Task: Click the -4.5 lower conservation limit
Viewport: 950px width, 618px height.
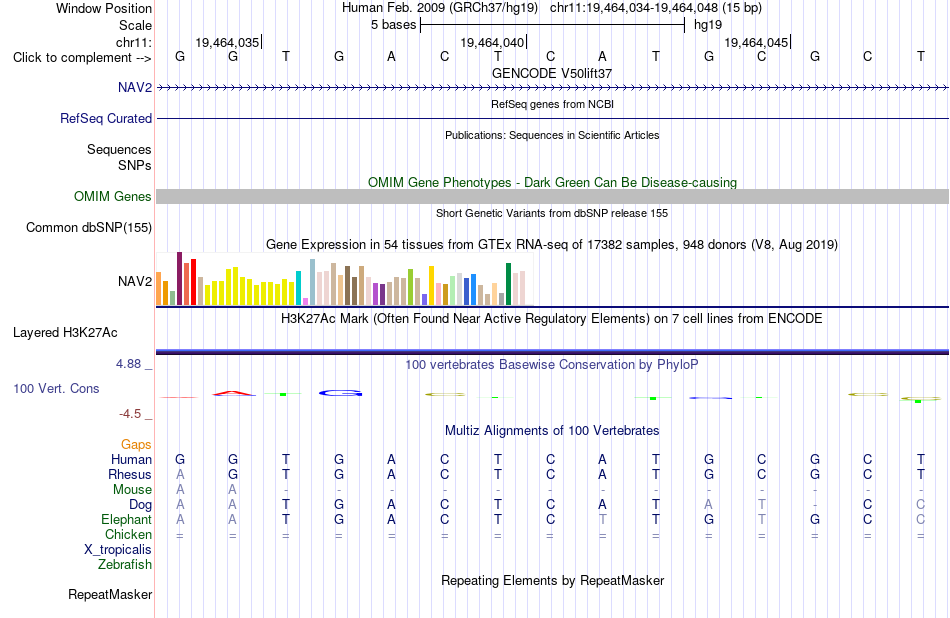Action: [x=130, y=414]
